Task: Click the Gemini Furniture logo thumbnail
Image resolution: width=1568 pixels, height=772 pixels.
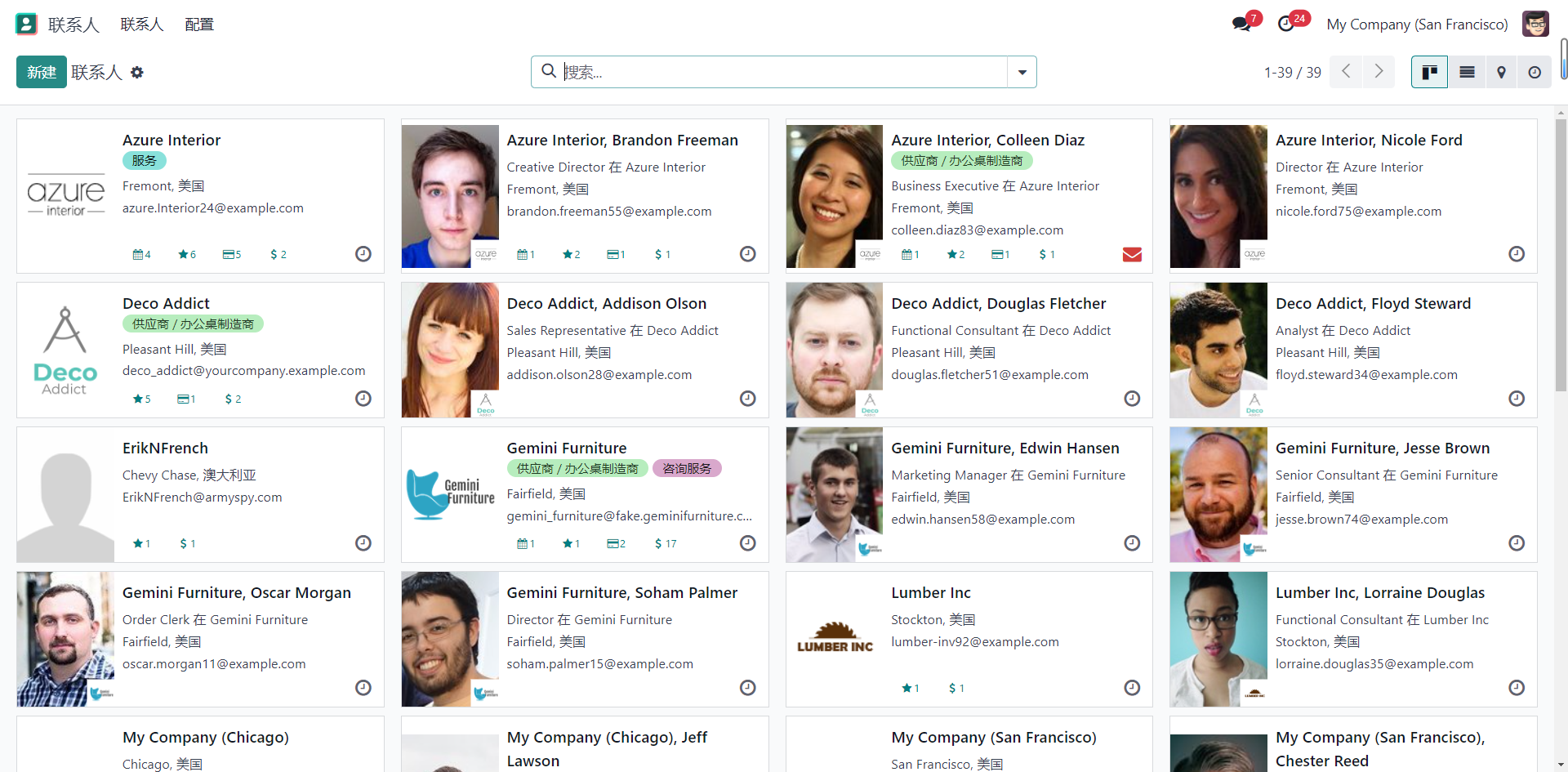Action: pyautogui.click(x=450, y=494)
